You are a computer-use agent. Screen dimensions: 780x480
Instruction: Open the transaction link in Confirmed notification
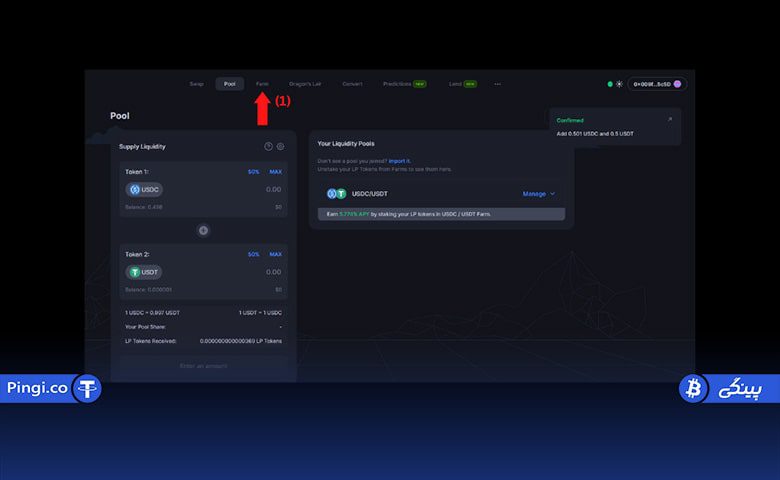tap(670, 119)
